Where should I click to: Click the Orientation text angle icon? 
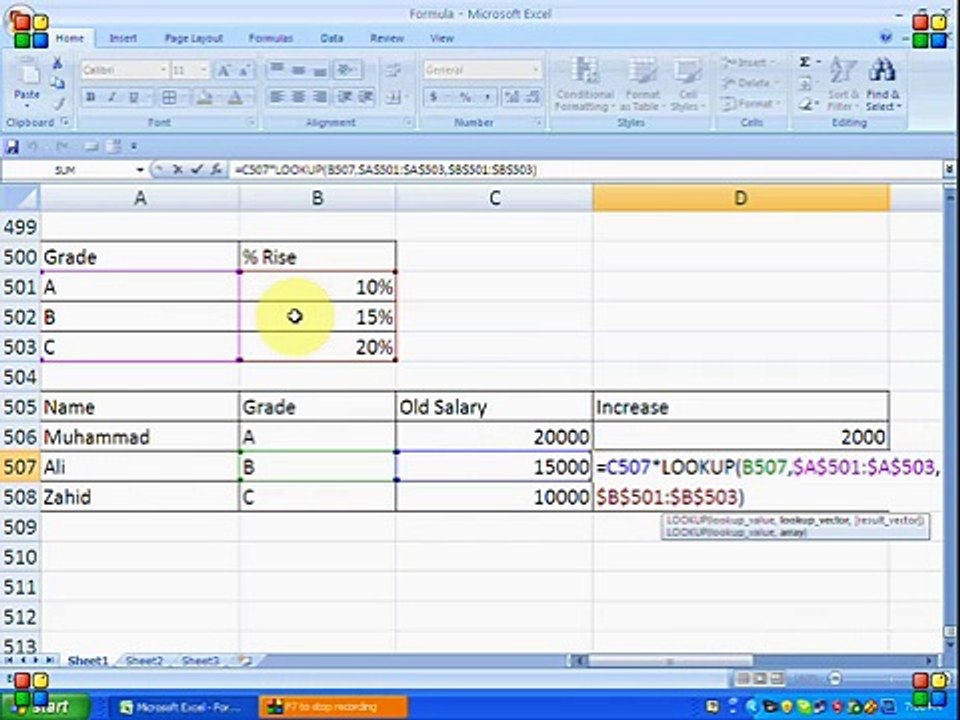347,70
